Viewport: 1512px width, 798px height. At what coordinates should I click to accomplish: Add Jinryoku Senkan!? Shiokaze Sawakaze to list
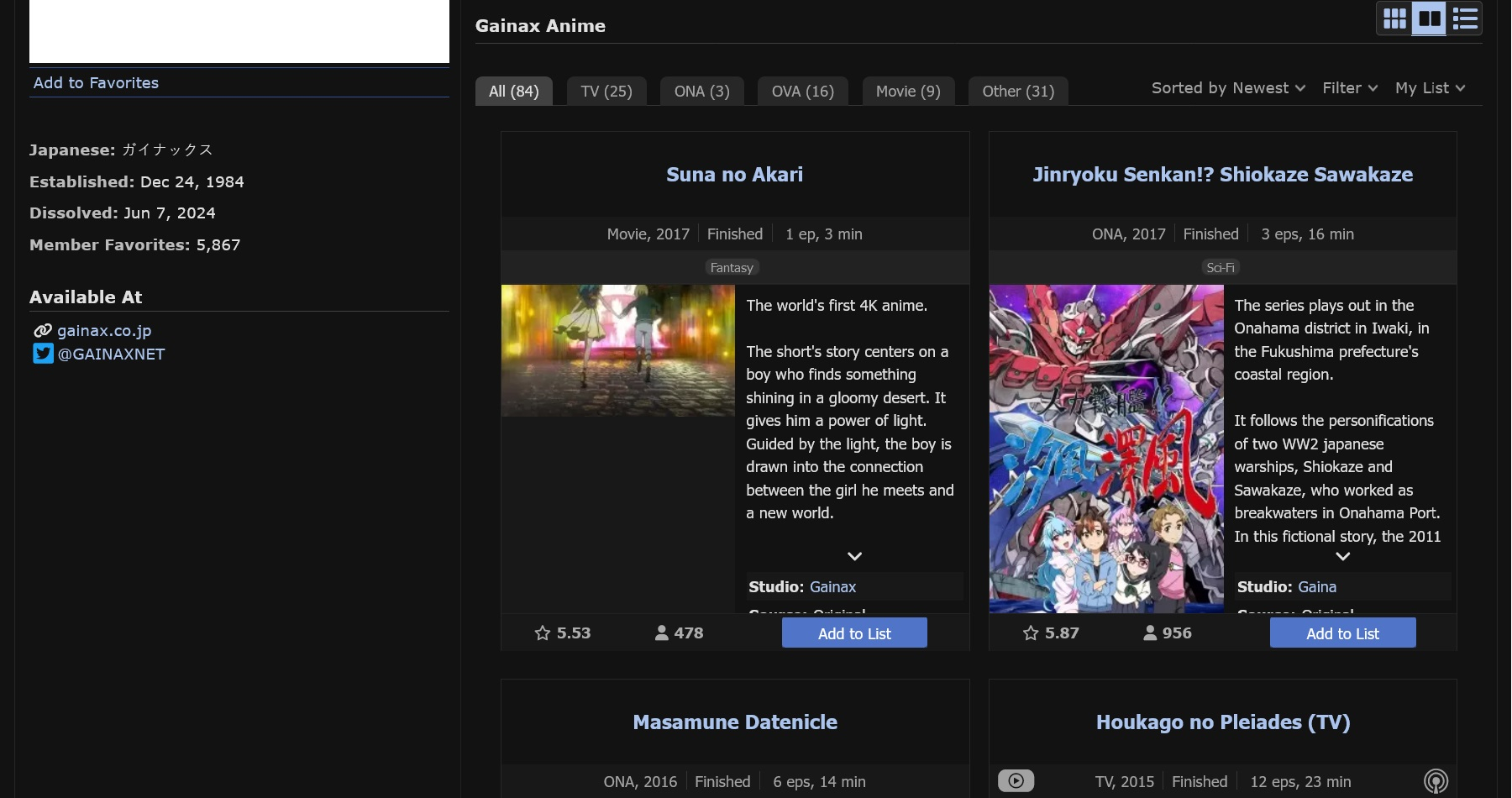point(1342,633)
